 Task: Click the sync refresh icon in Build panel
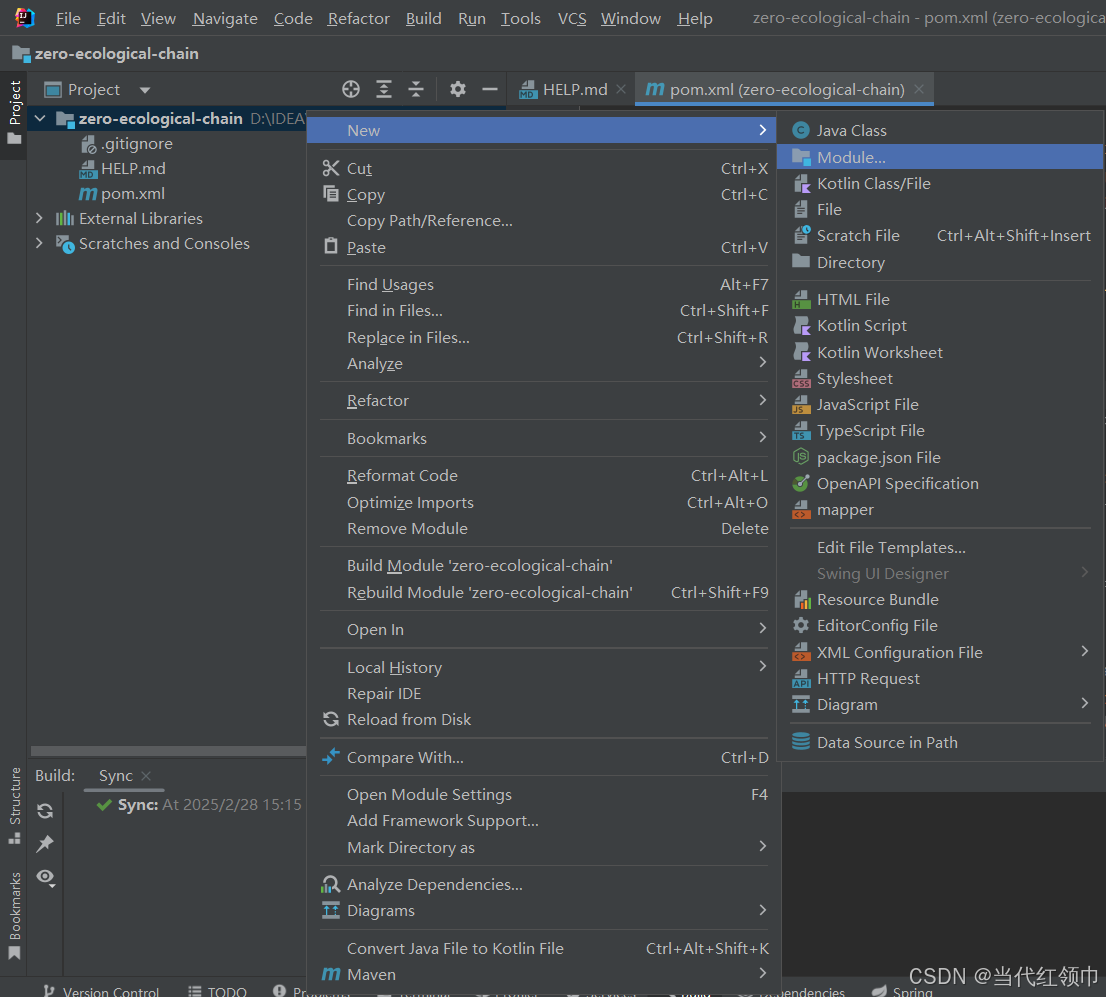(x=45, y=811)
